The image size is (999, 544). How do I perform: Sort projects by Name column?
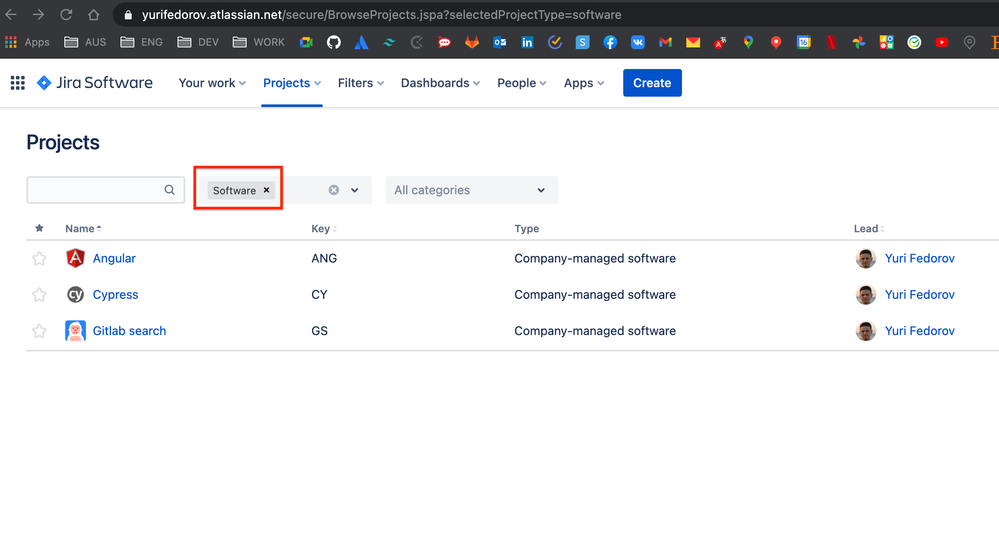[83, 228]
